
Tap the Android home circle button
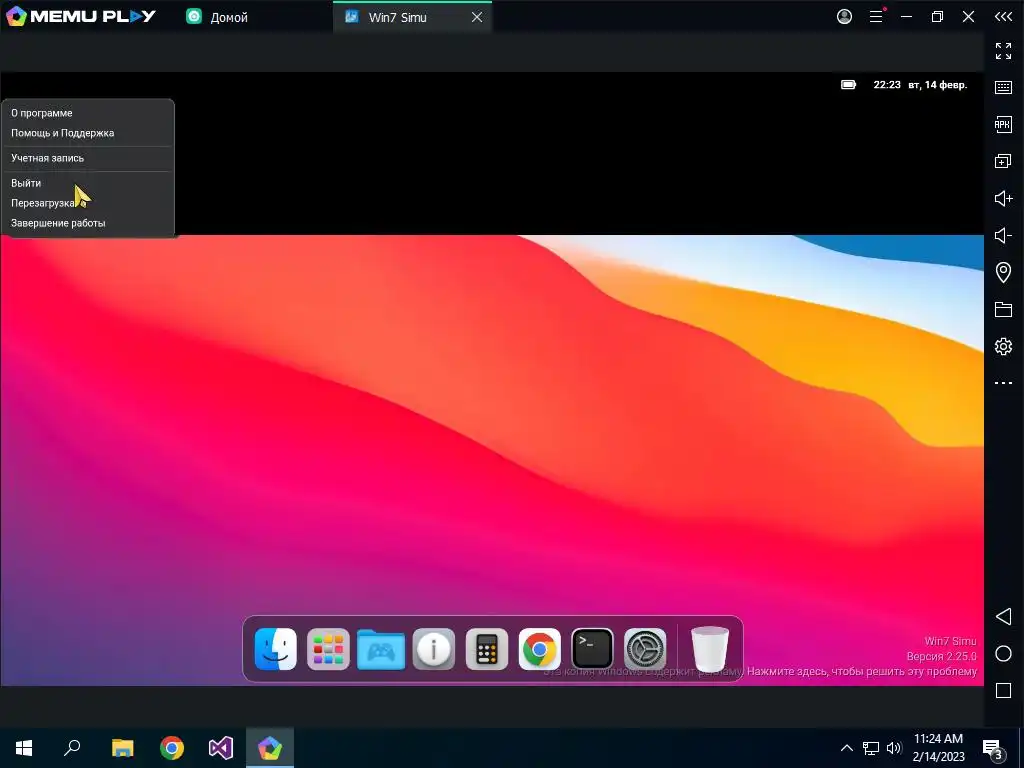point(1003,654)
